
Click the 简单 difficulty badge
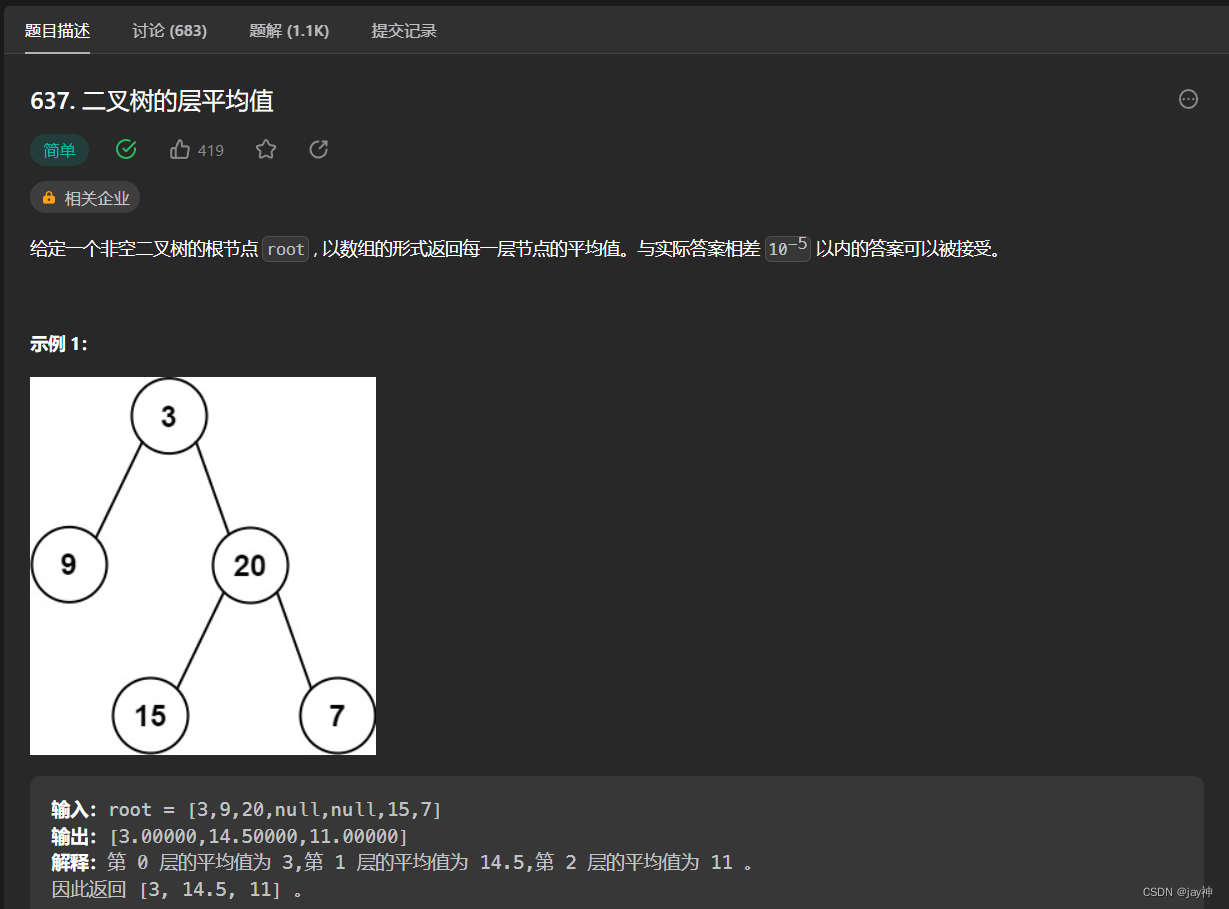59,149
